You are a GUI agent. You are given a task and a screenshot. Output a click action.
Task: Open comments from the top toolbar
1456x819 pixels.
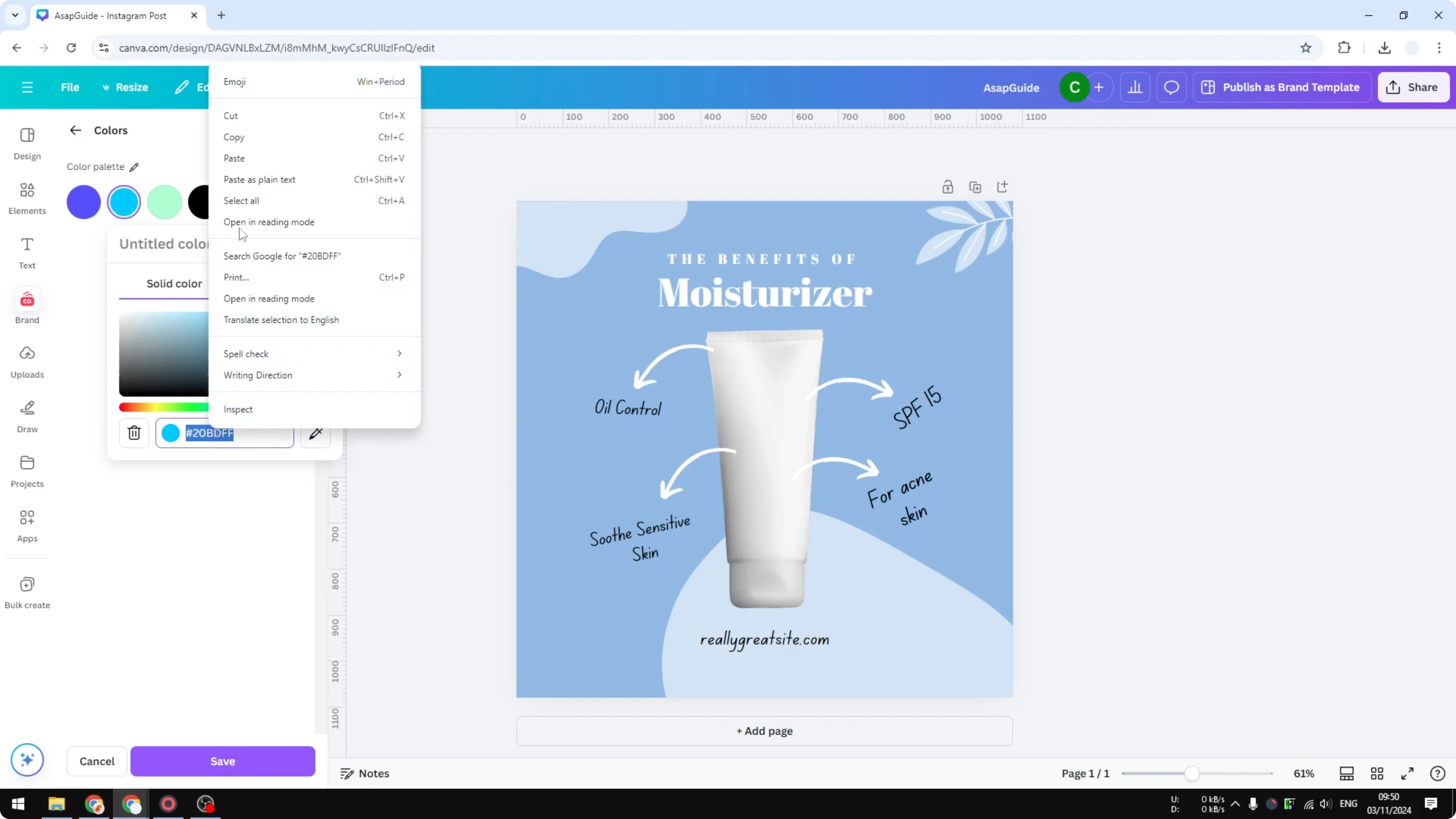point(1171,87)
